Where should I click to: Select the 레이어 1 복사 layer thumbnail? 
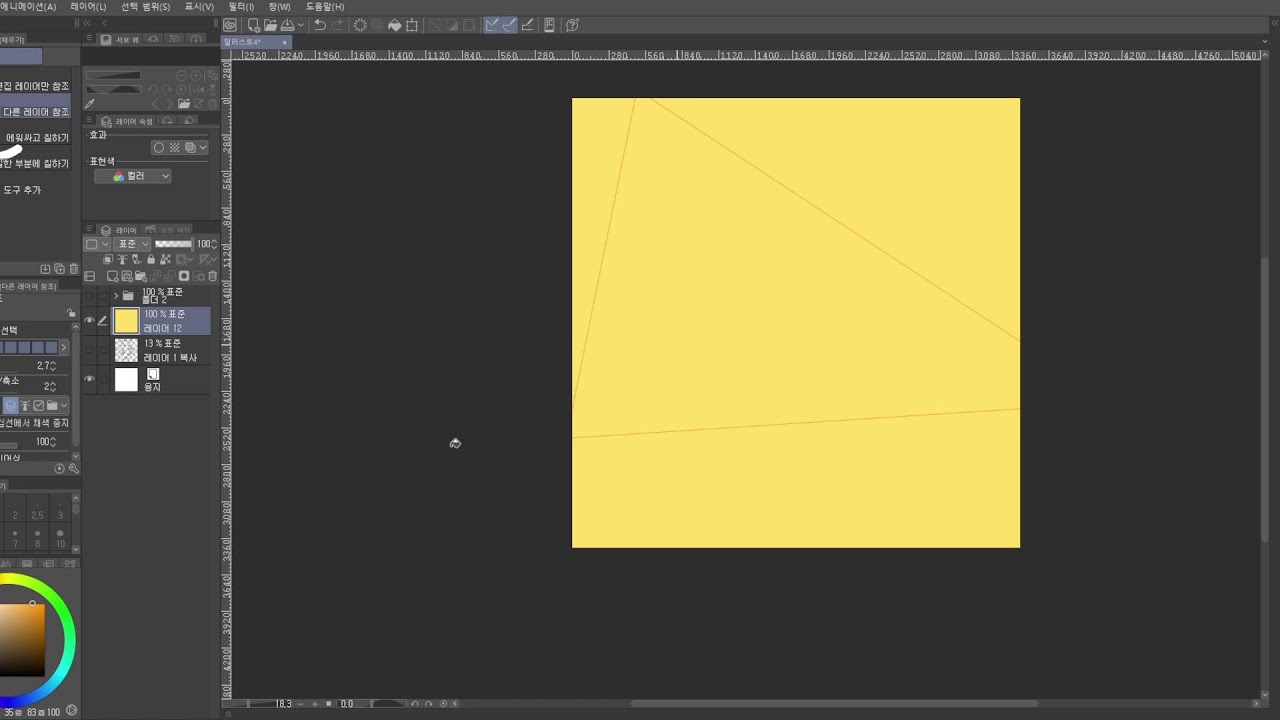point(126,350)
